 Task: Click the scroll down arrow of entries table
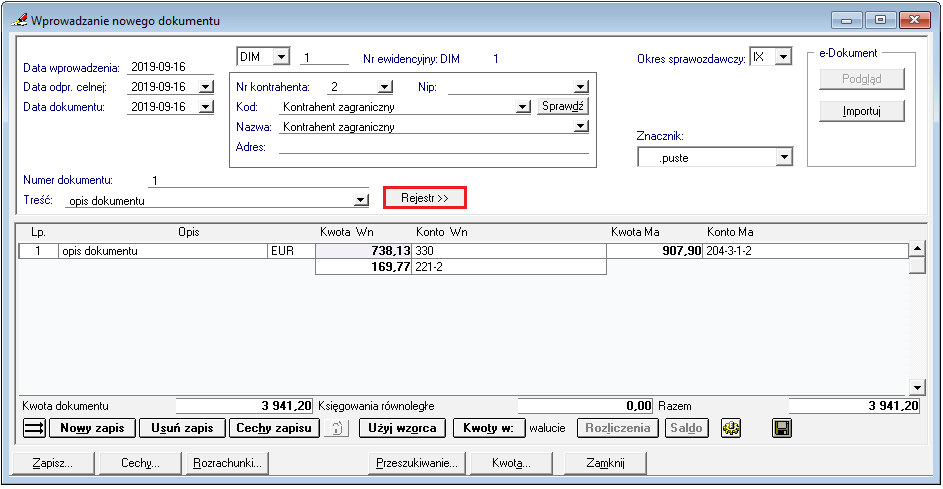pyautogui.click(x=917, y=387)
